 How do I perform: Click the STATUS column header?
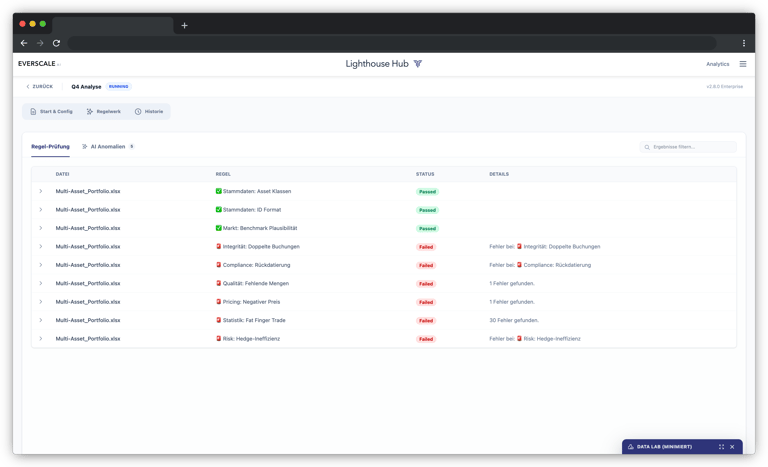(425, 174)
